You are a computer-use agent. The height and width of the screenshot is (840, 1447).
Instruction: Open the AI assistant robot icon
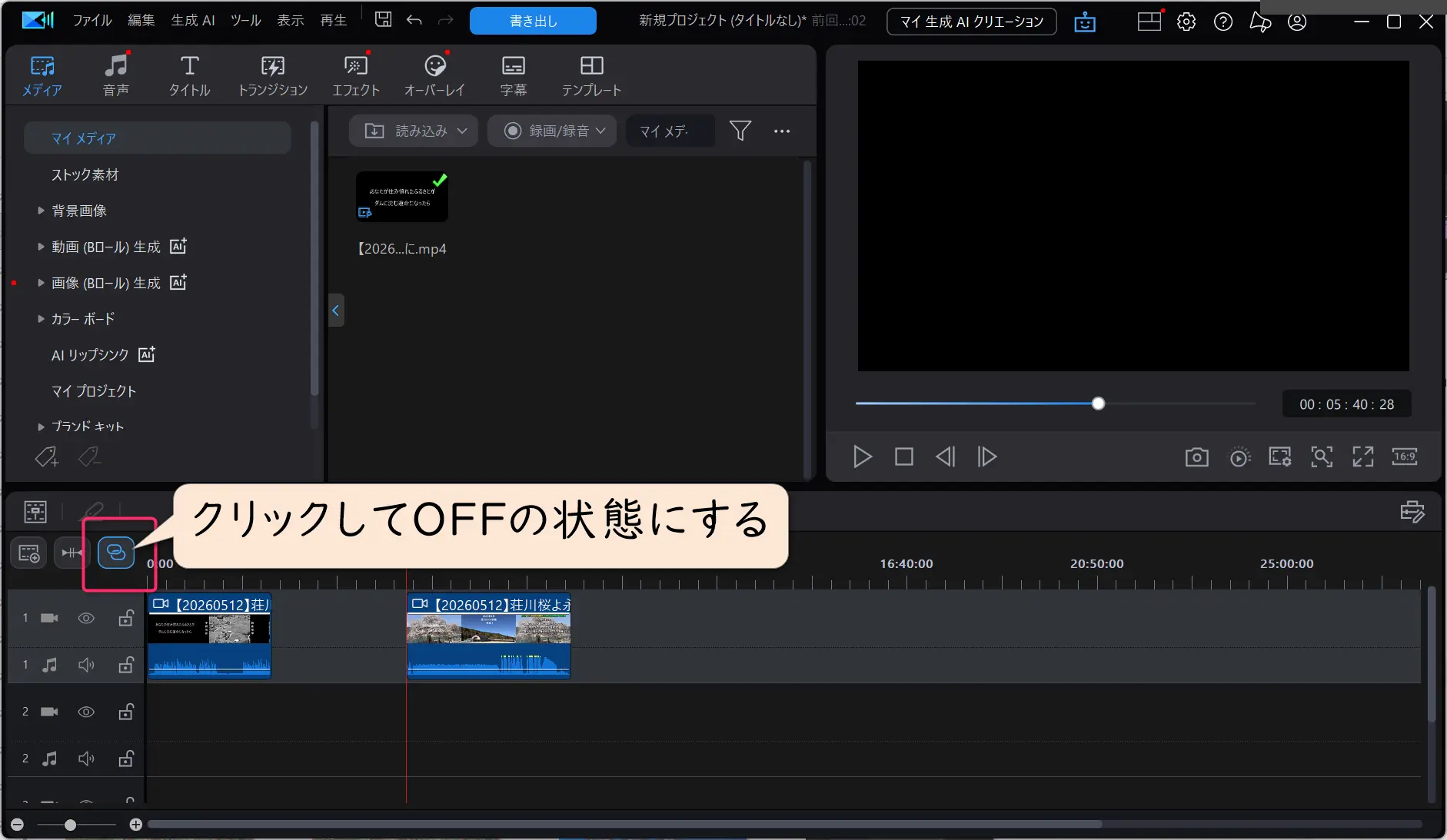tap(1085, 22)
